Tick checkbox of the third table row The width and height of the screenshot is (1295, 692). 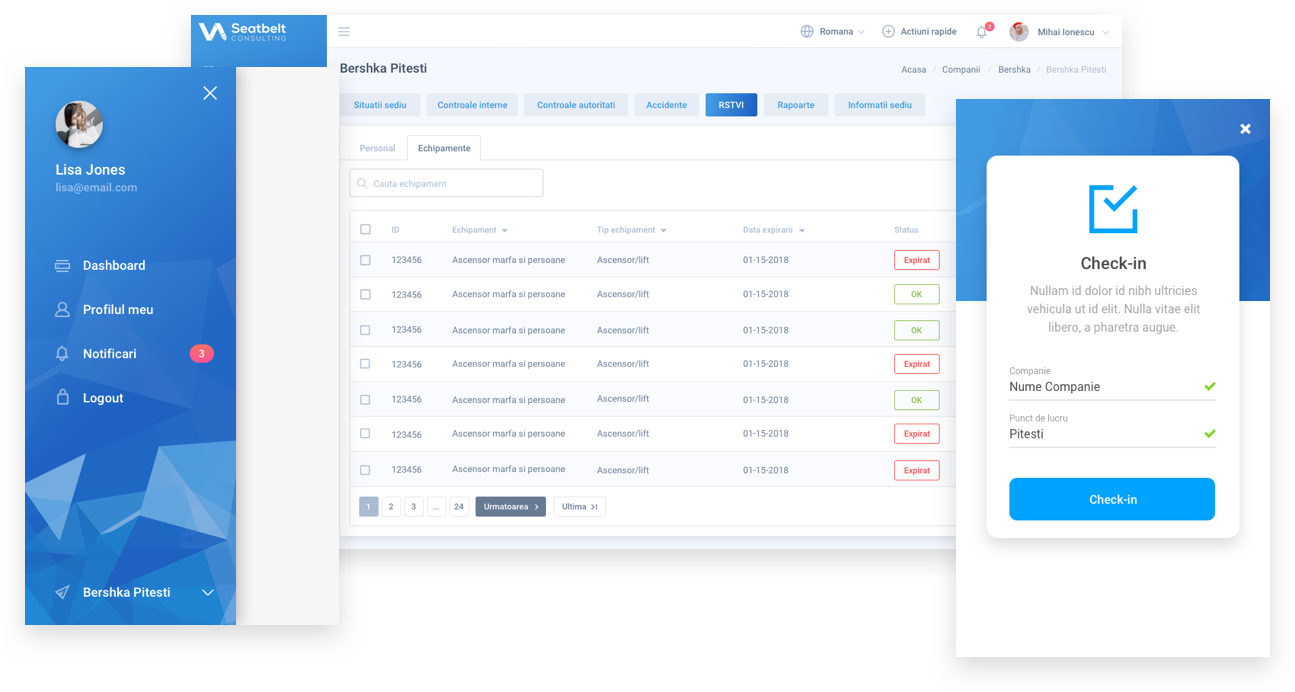[365, 330]
